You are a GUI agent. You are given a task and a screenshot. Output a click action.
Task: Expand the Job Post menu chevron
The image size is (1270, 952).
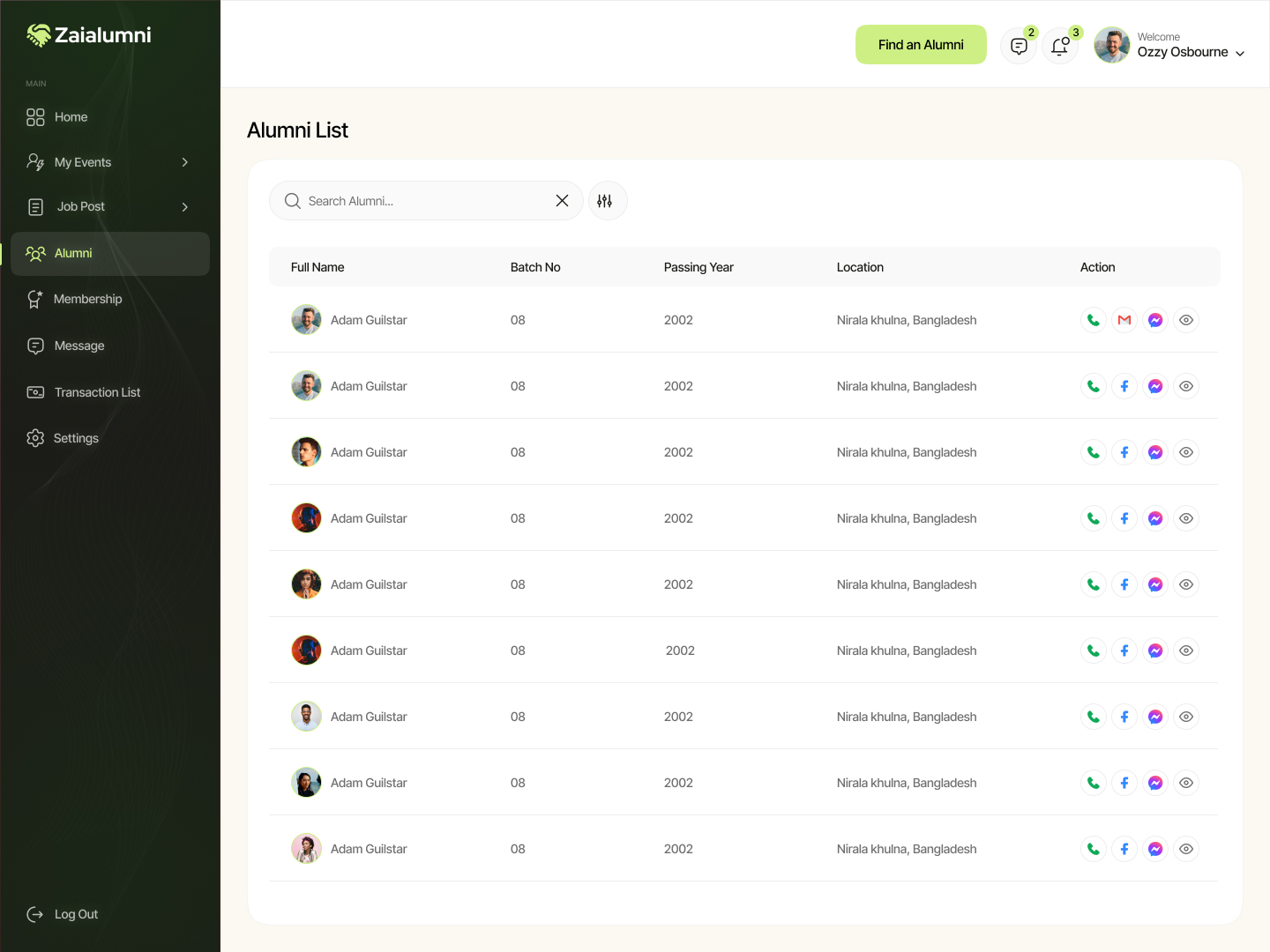click(x=184, y=206)
